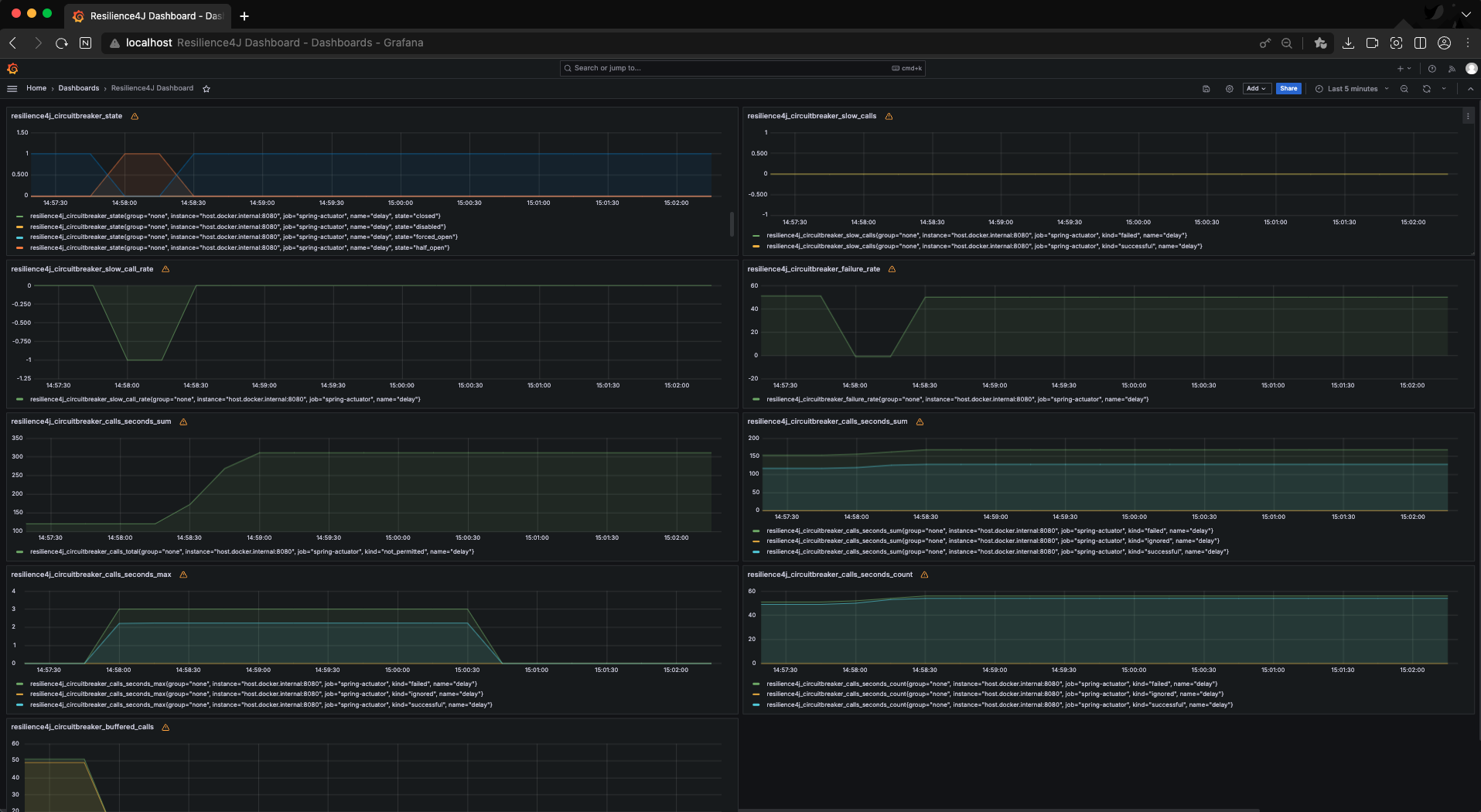
Task: Open dashboard settings gear icon
Action: (x=1229, y=89)
